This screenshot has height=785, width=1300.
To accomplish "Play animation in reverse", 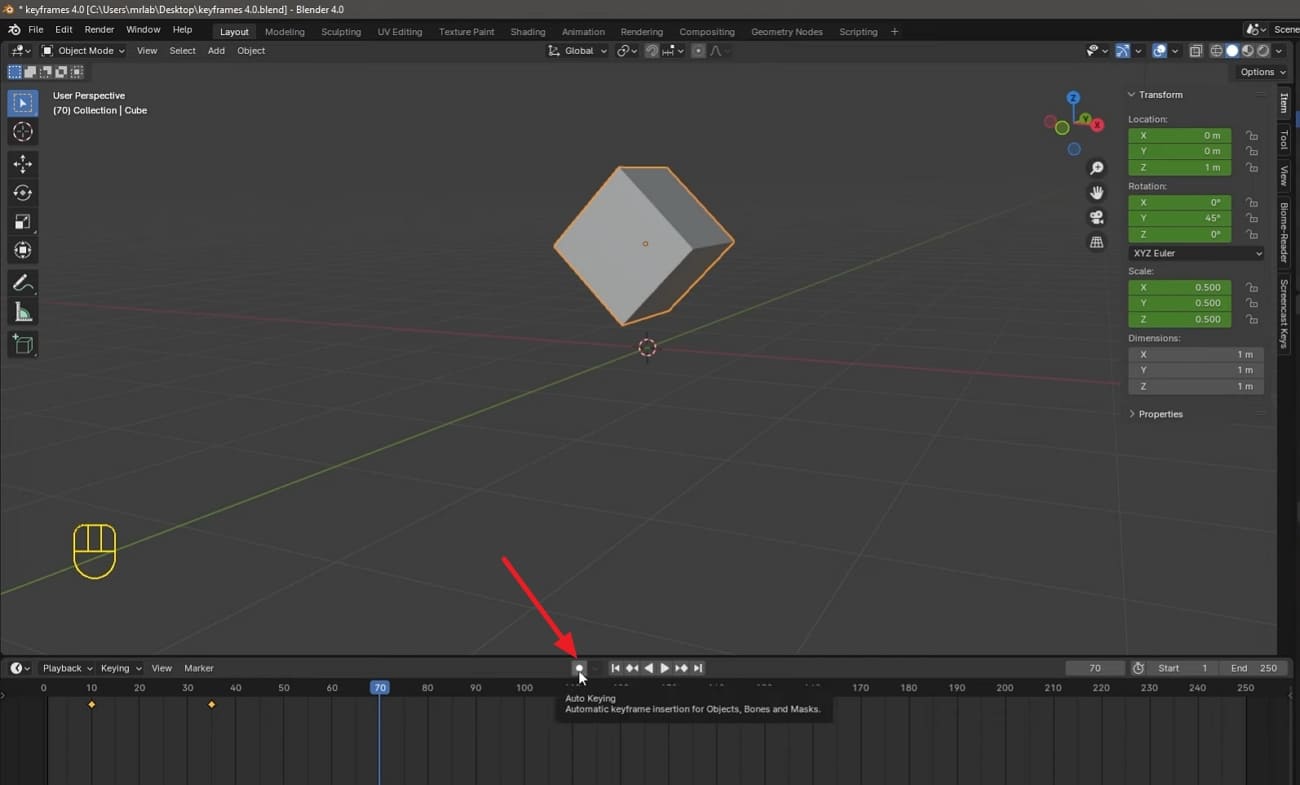I will (649, 668).
